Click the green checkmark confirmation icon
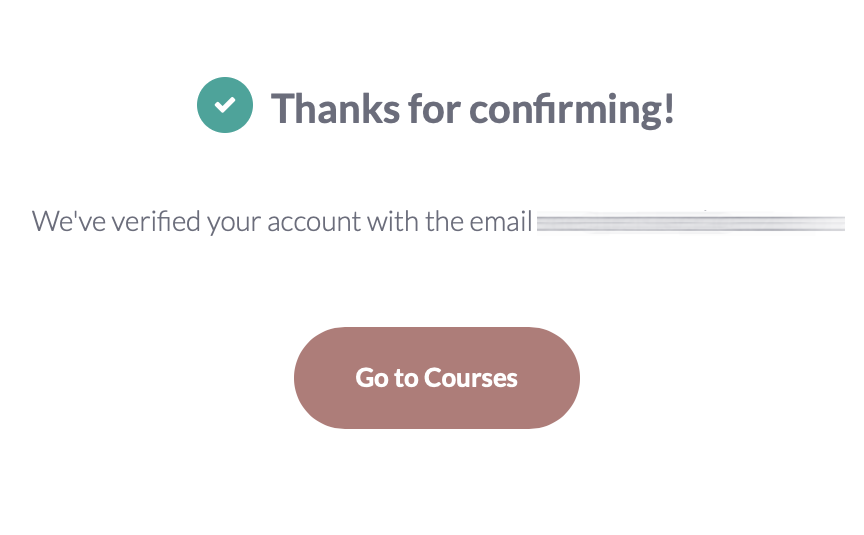This screenshot has height=535, width=864. (225, 105)
